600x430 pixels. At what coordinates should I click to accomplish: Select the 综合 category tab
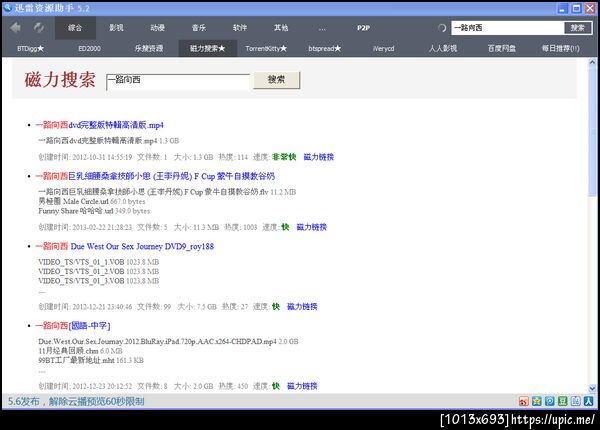point(75,28)
